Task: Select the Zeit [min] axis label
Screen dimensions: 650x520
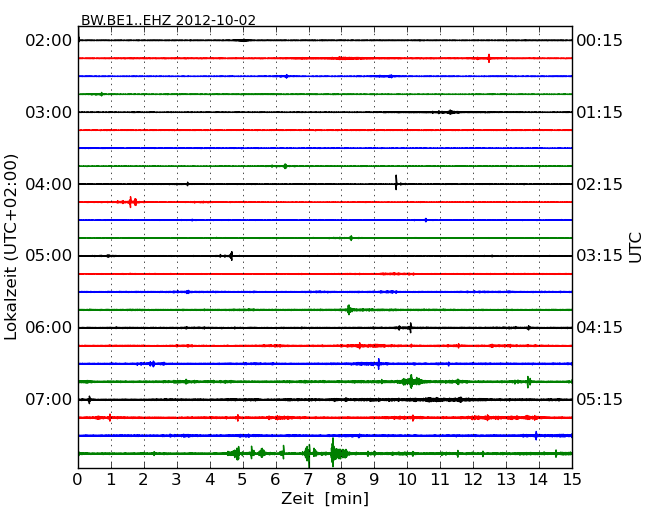Action: pos(325,498)
